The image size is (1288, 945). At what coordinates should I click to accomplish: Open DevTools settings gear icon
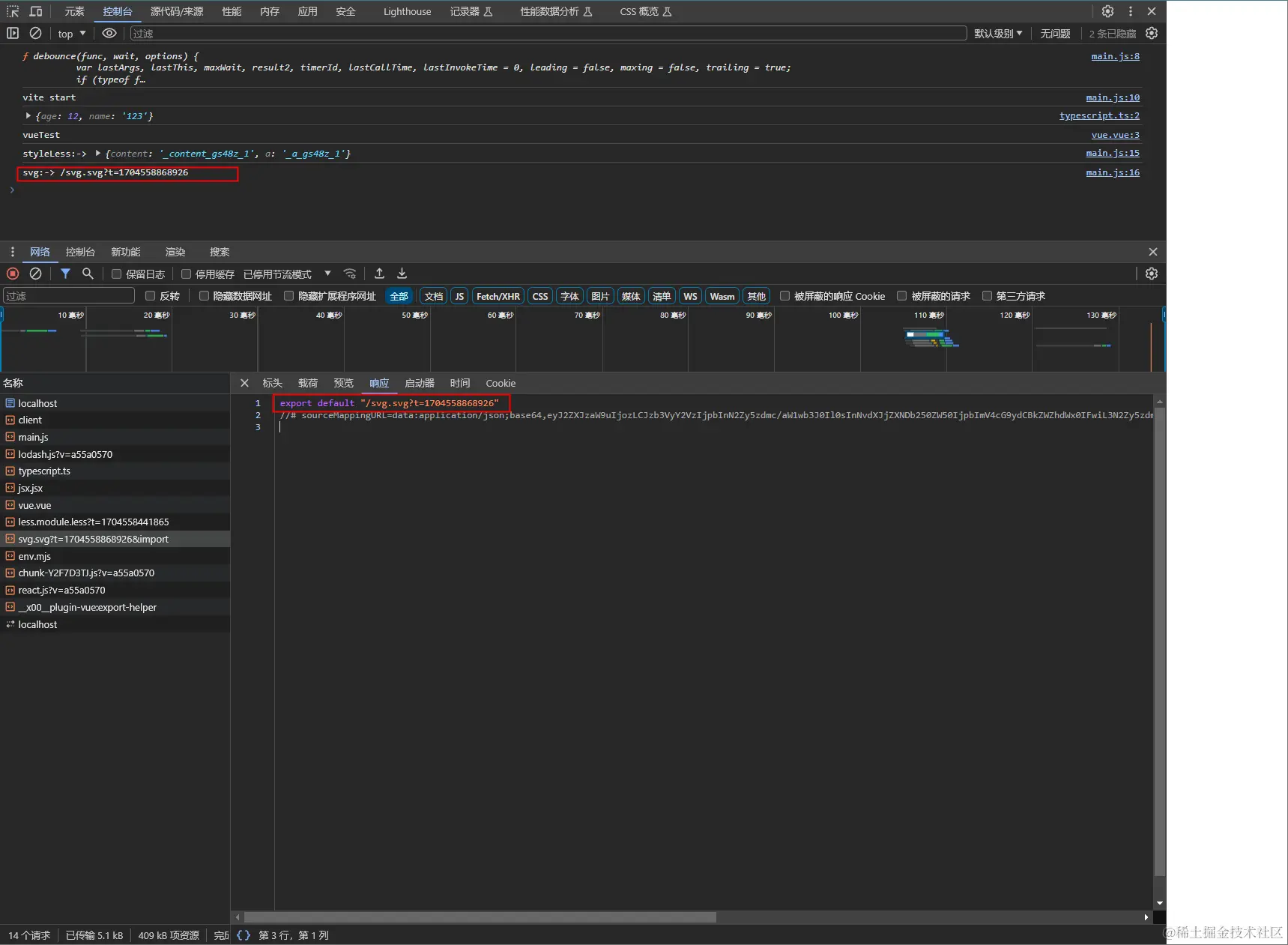point(1107,11)
